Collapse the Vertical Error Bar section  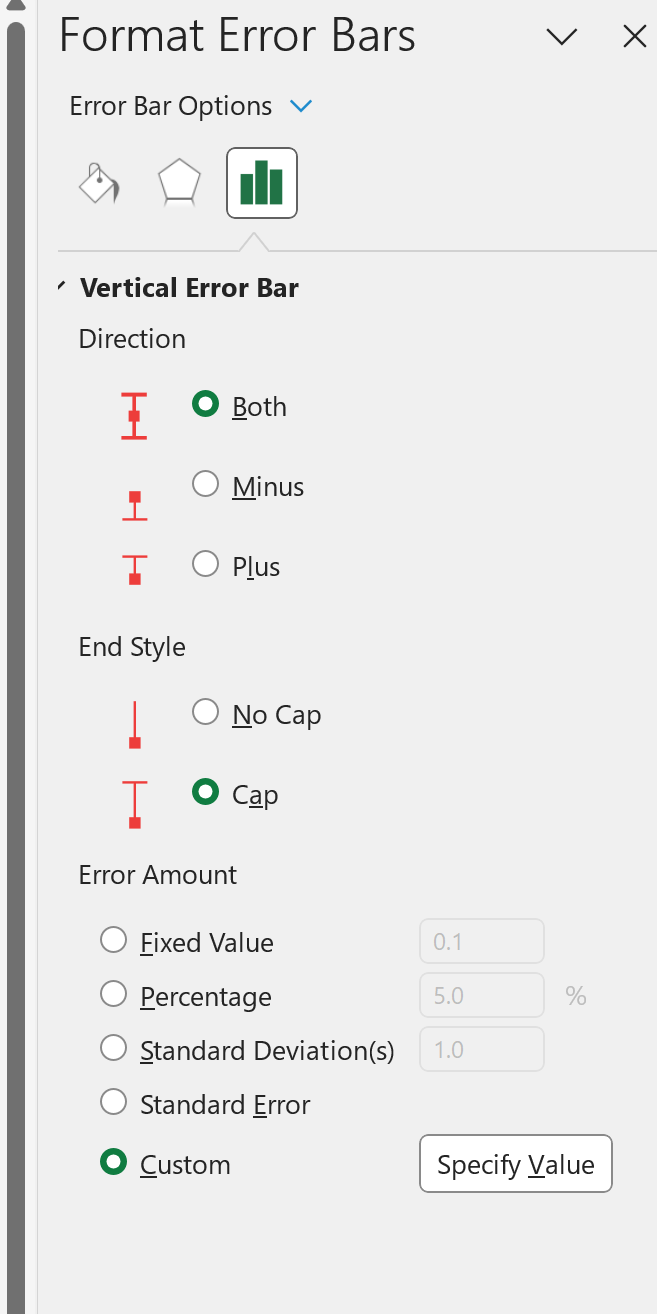pos(60,286)
